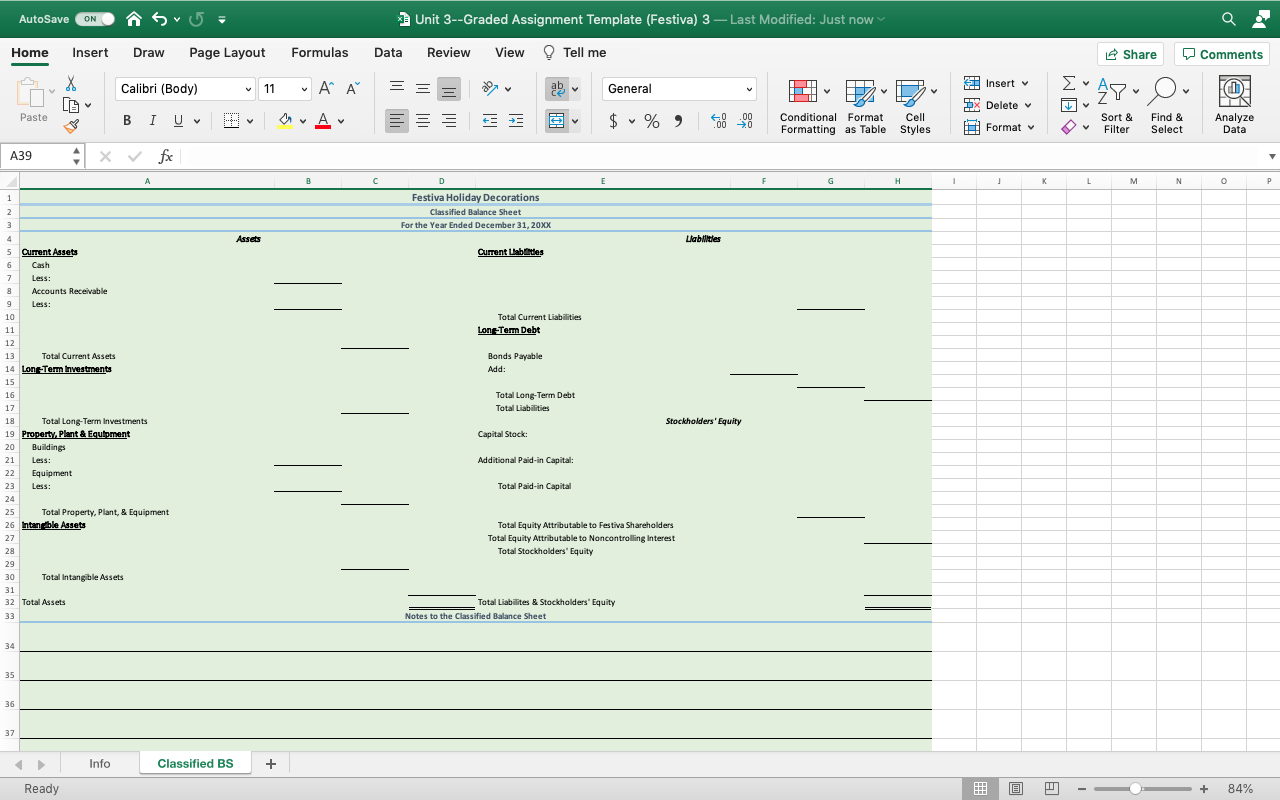Center text horizontally
Screen dimensions: 1280x800
[423, 121]
